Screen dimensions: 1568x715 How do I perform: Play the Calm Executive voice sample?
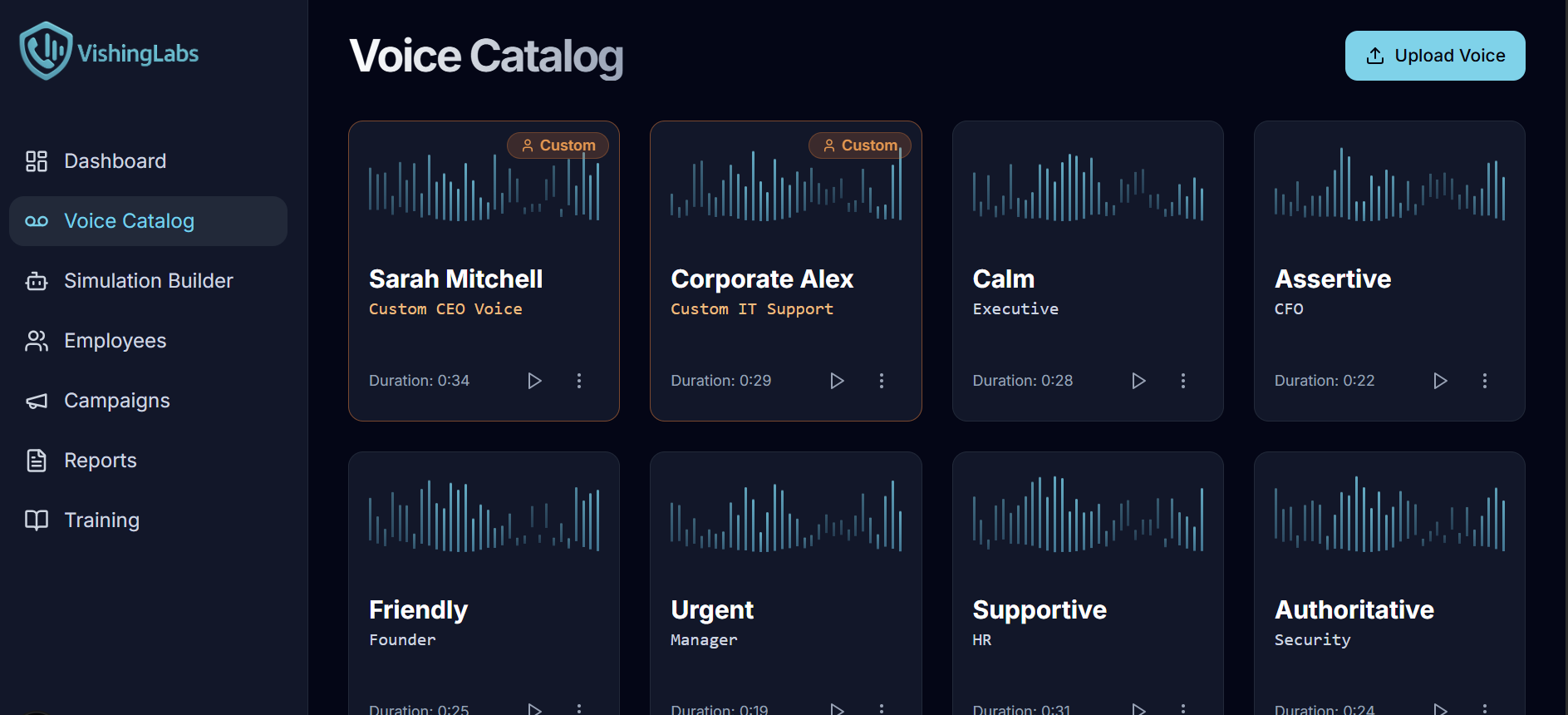[x=1138, y=381]
